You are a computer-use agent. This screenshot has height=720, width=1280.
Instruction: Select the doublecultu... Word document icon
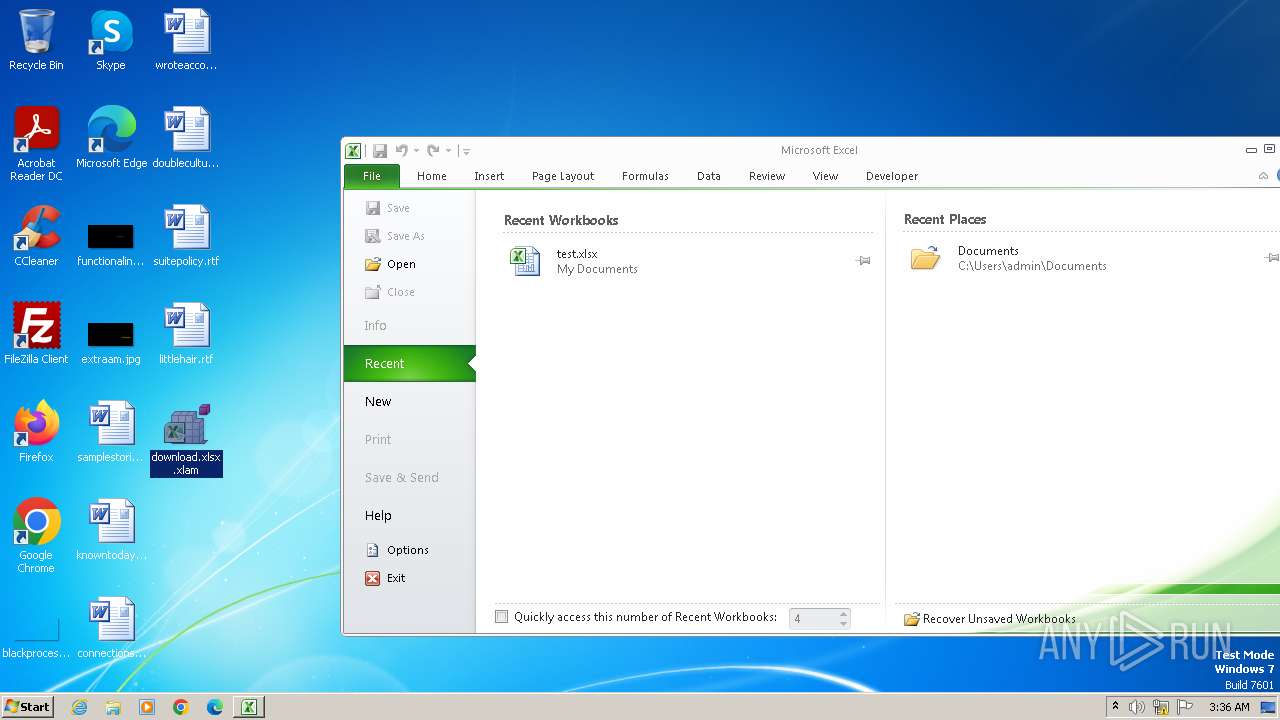coord(186,139)
